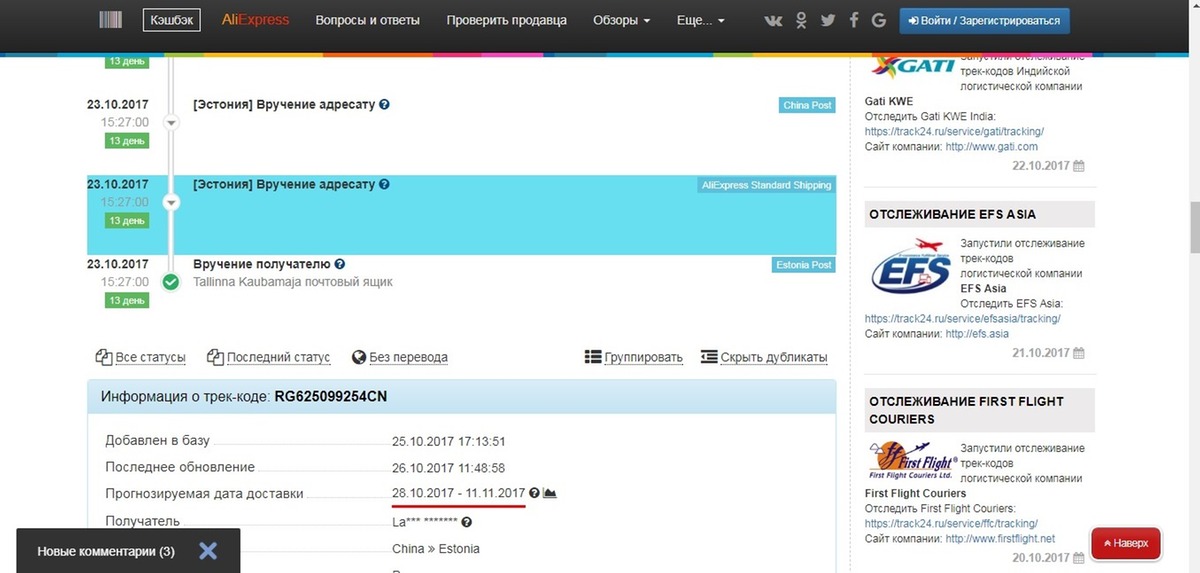Click help icon next to recipient La***

[466, 521]
